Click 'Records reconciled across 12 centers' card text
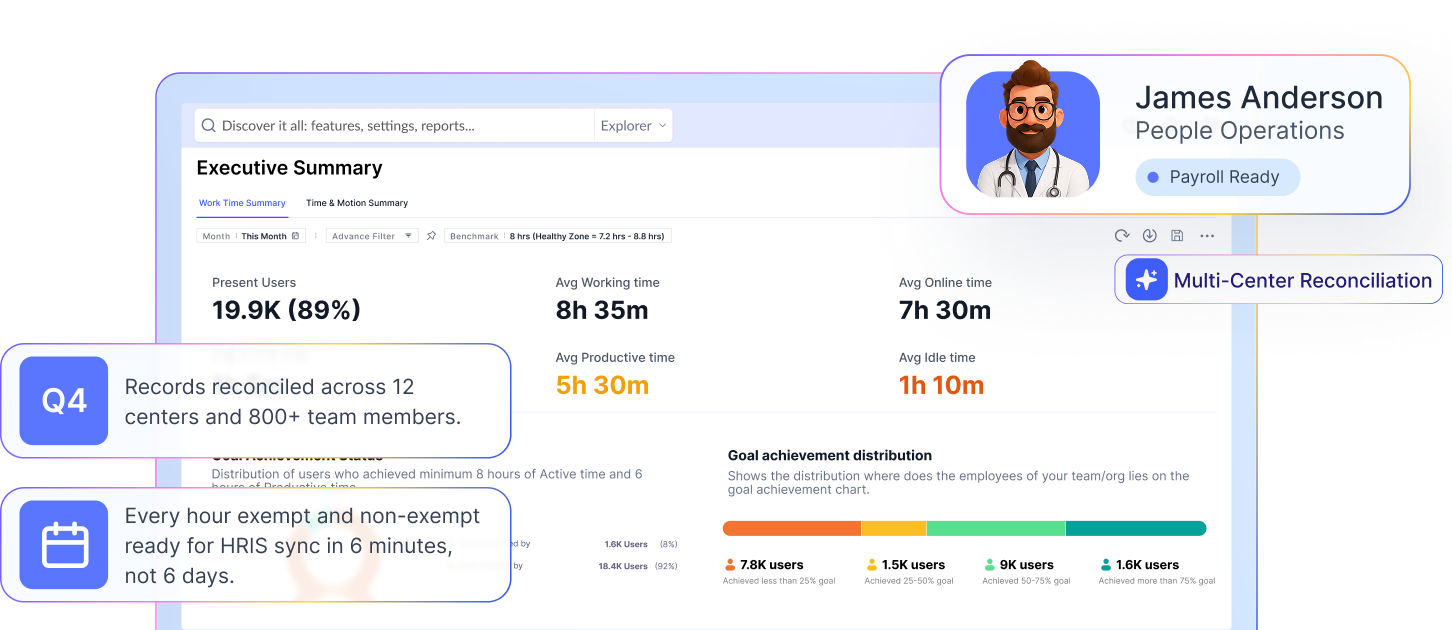This screenshot has height=630, width=1452. coord(293,402)
